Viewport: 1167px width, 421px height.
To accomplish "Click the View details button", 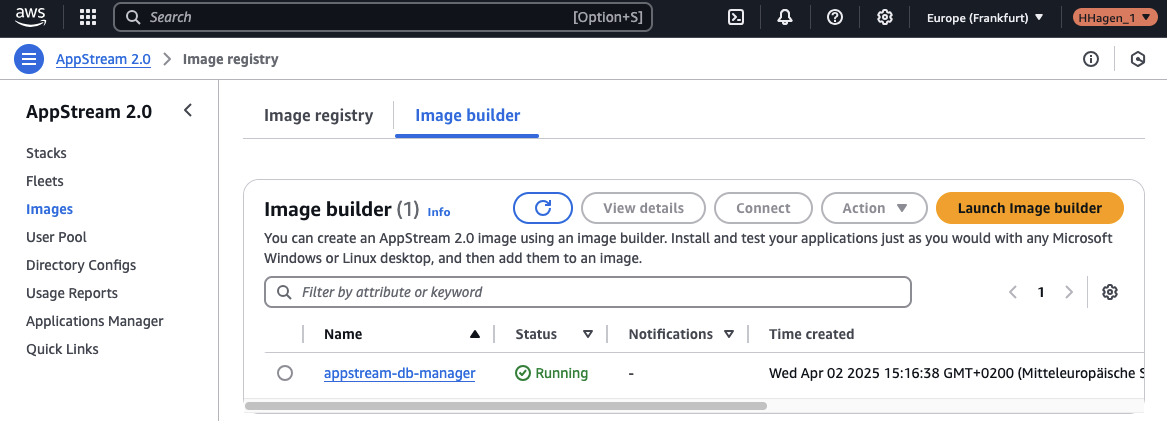I will click(x=643, y=208).
